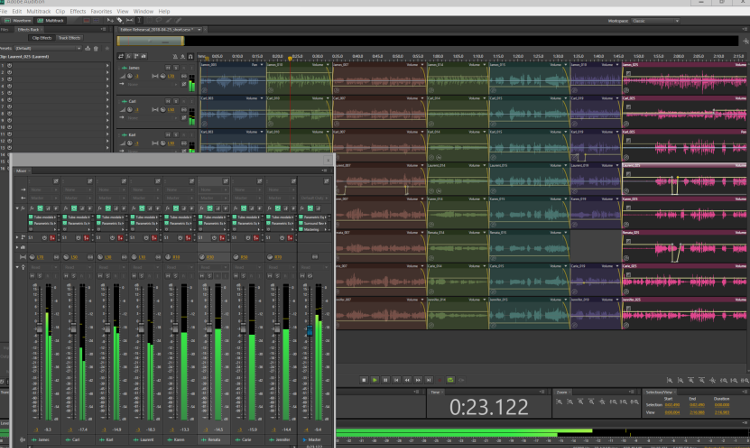Show Track Effects in Effects Rack
Viewport: 750px width, 448px height.
click(70, 38)
